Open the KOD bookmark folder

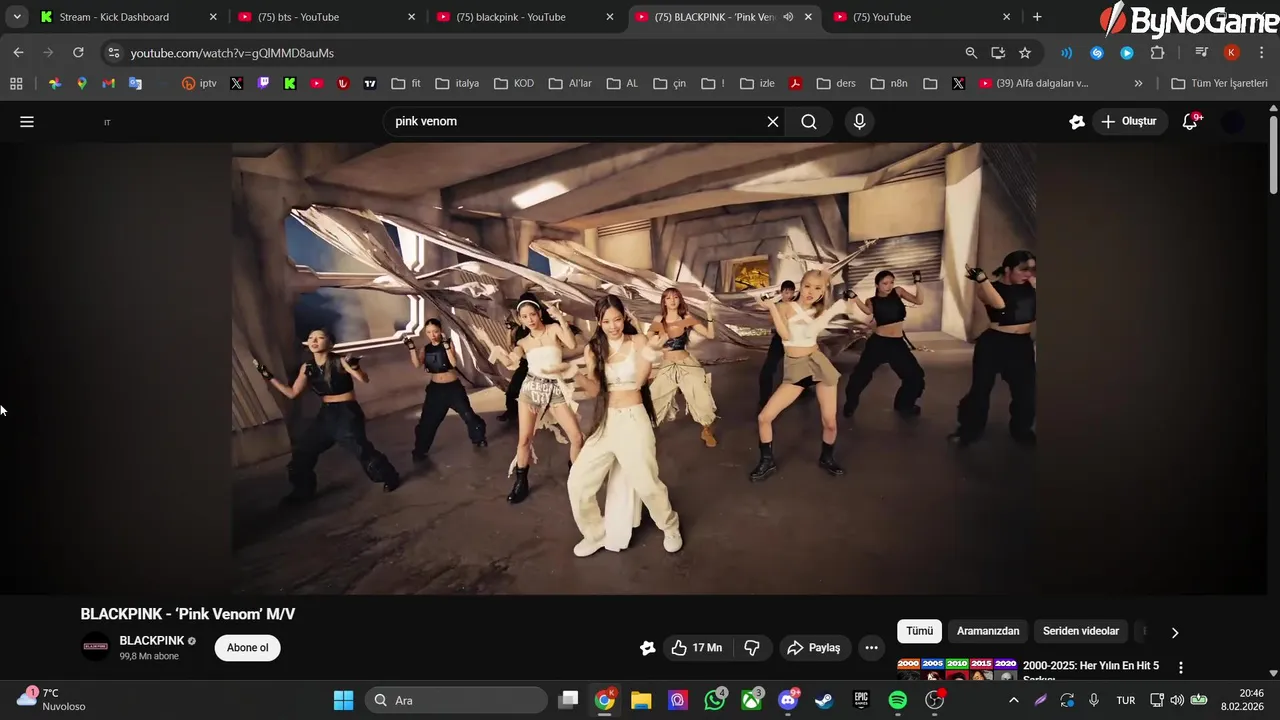pyautogui.click(x=514, y=84)
